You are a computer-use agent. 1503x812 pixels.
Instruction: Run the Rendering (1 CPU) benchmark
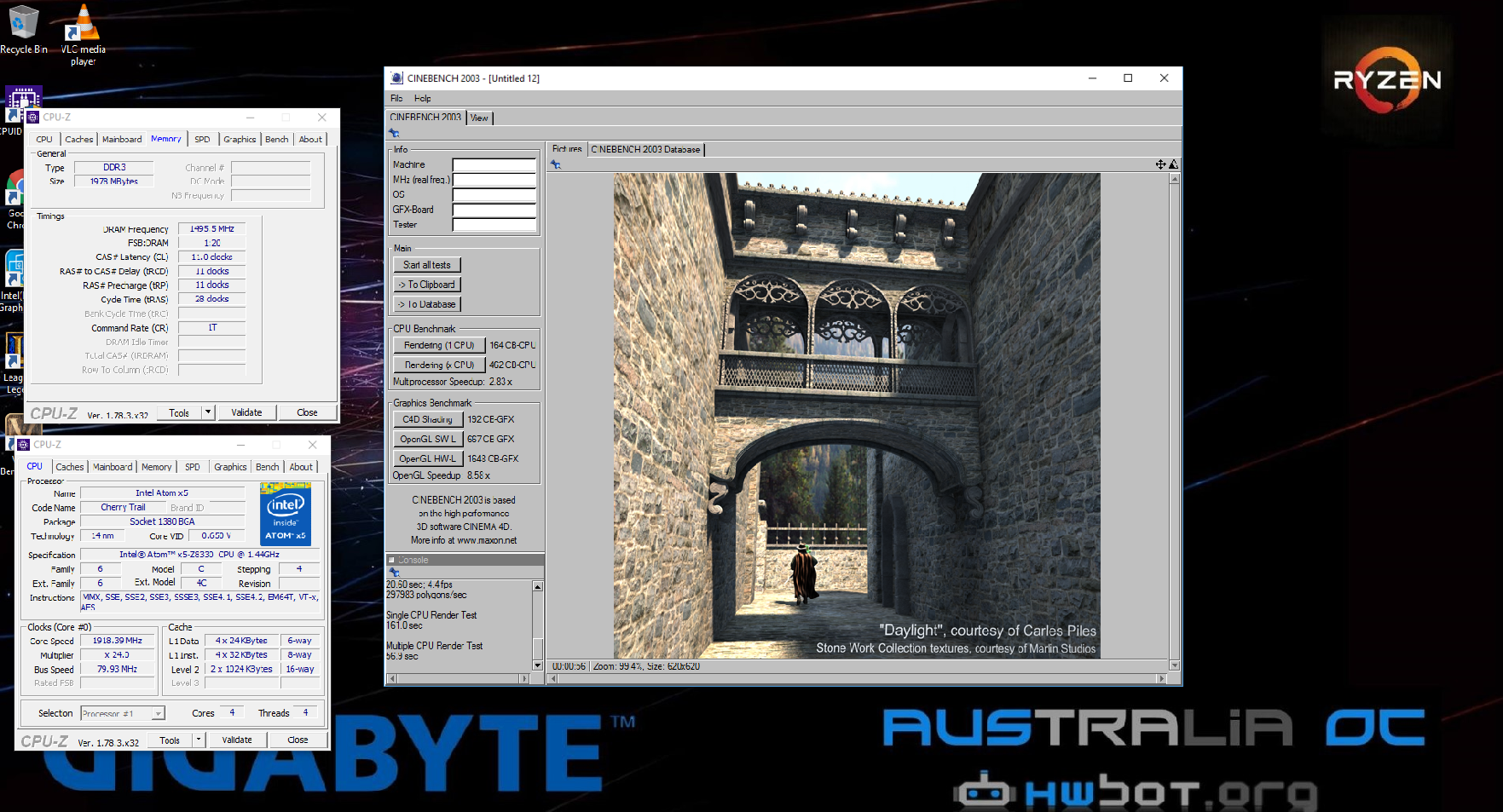click(x=439, y=345)
